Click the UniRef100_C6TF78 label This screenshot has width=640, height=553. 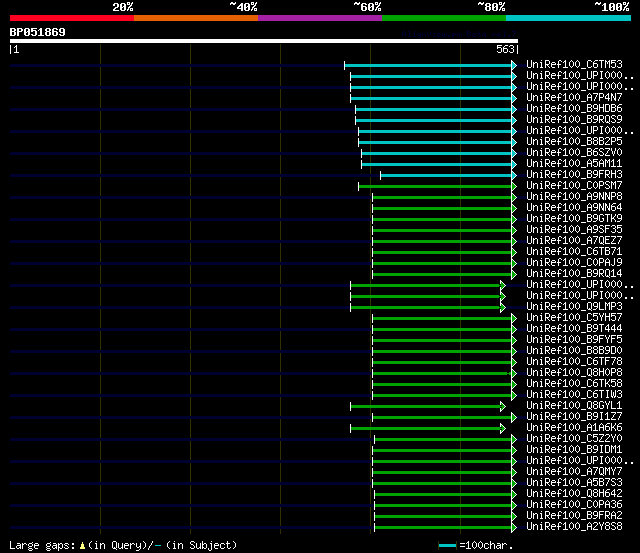[574, 362]
